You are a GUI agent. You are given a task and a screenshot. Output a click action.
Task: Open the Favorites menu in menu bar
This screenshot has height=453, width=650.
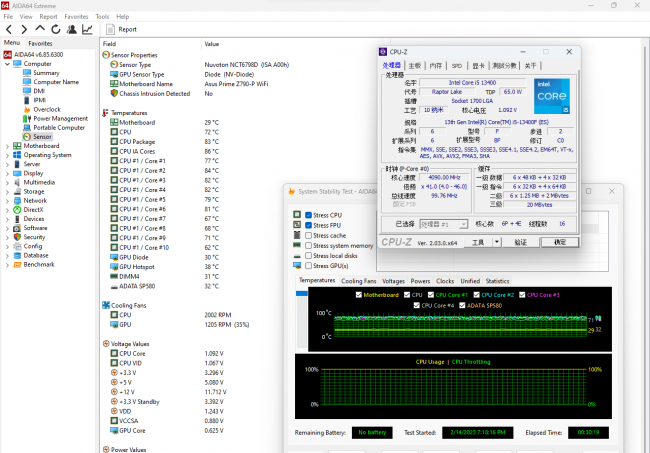(x=76, y=17)
